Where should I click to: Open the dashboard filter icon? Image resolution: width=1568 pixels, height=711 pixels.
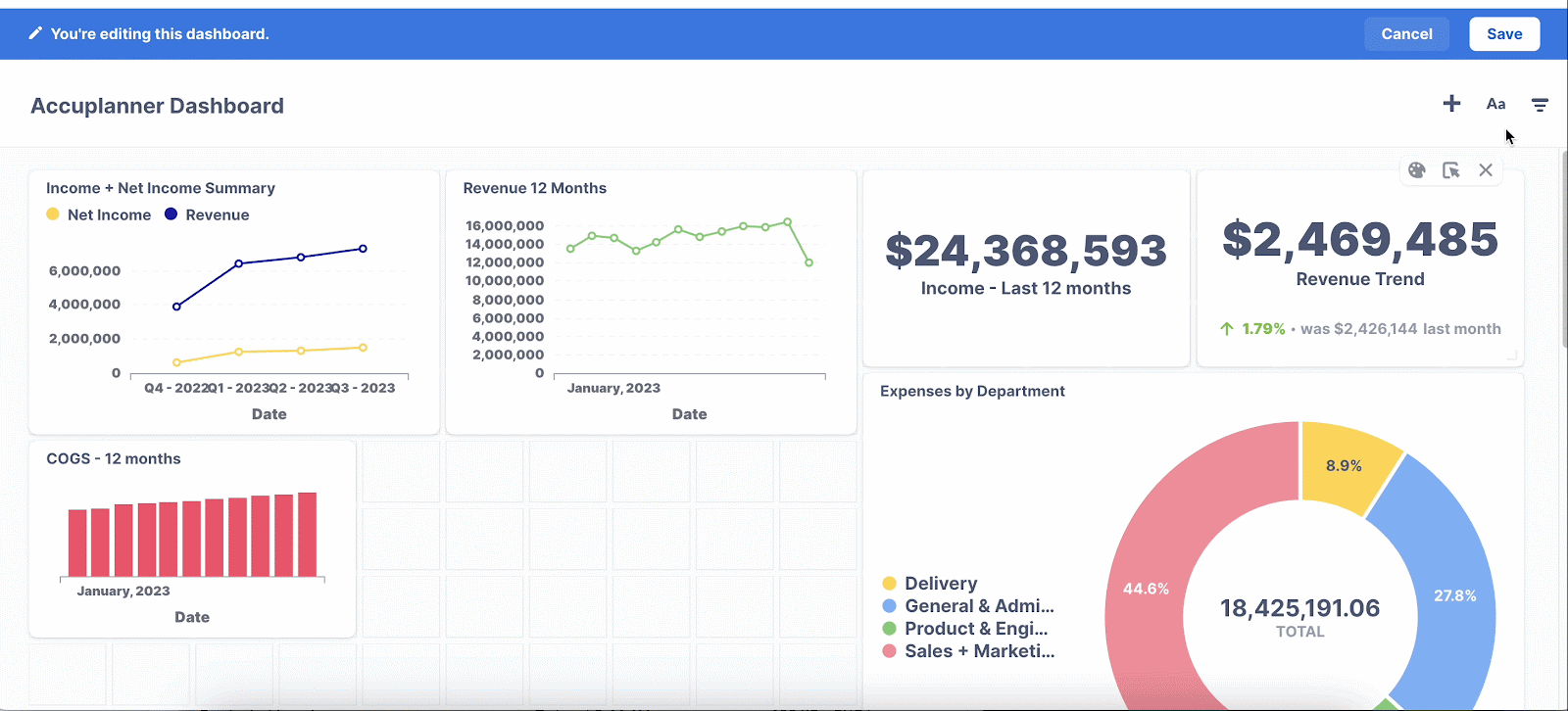pyautogui.click(x=1540, y=105)
